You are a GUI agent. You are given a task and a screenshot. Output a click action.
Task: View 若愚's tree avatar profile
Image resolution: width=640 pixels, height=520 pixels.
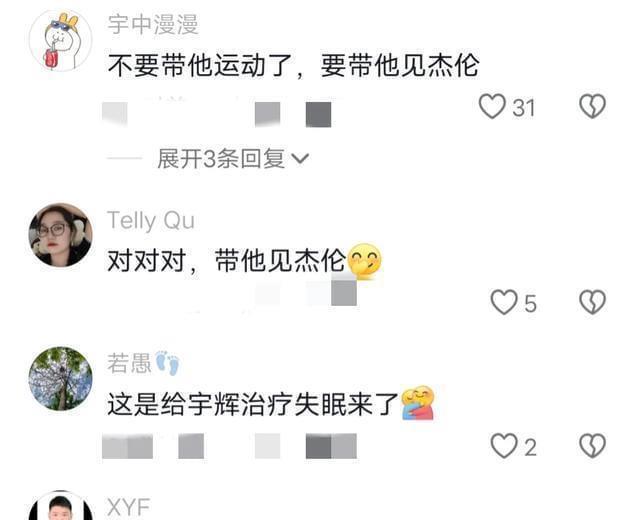coord(61,378)
